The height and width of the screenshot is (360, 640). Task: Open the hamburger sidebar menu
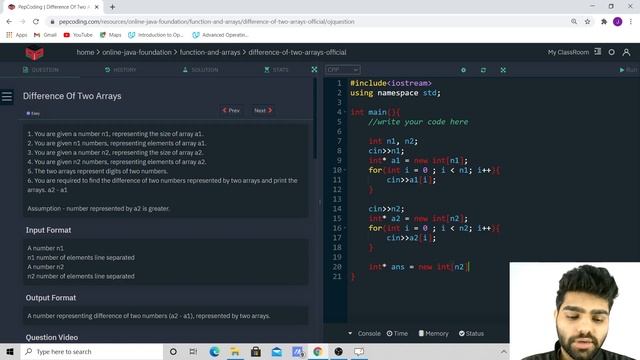pos(7,97)
